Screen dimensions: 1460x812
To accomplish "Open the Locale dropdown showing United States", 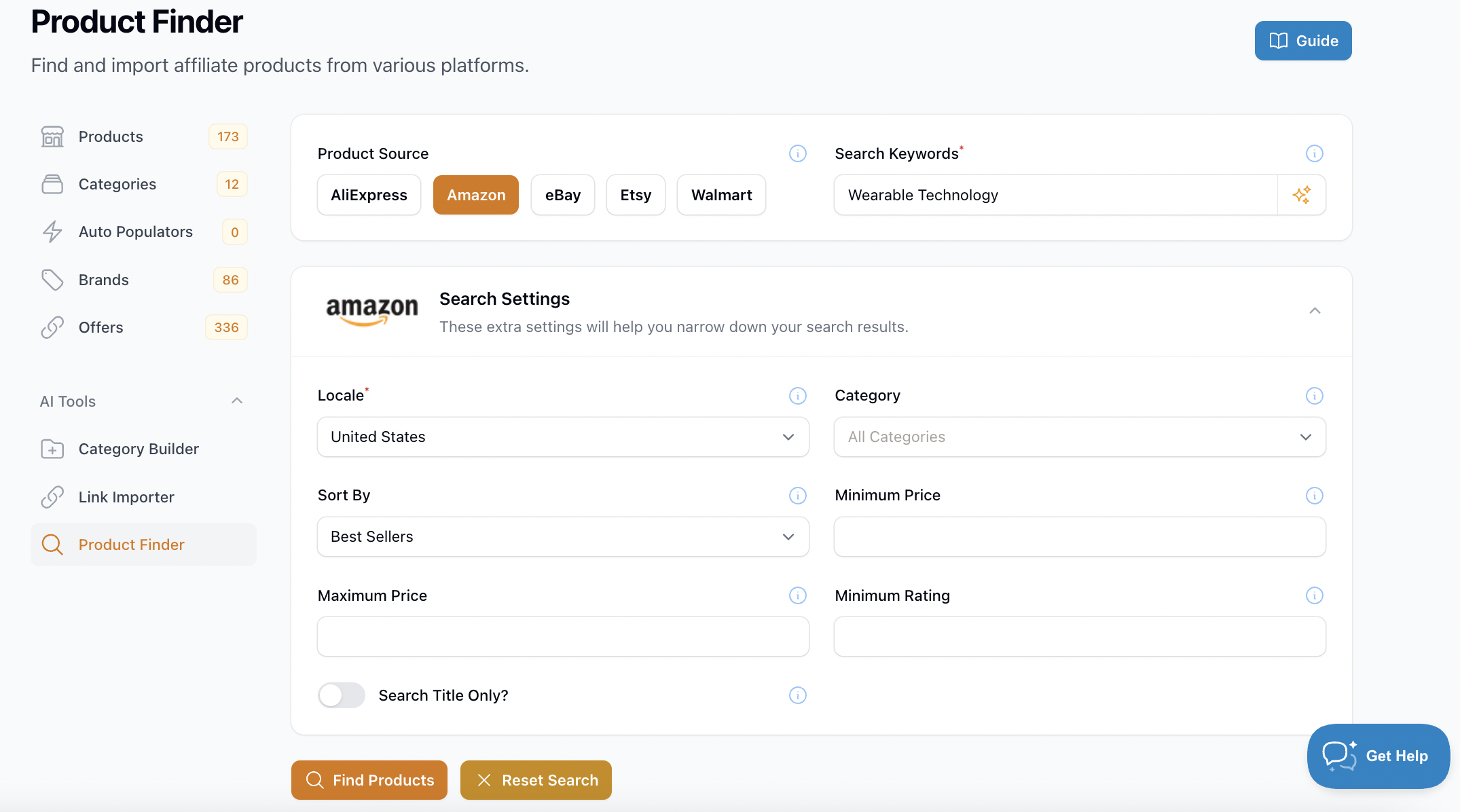I will (562, 437).
